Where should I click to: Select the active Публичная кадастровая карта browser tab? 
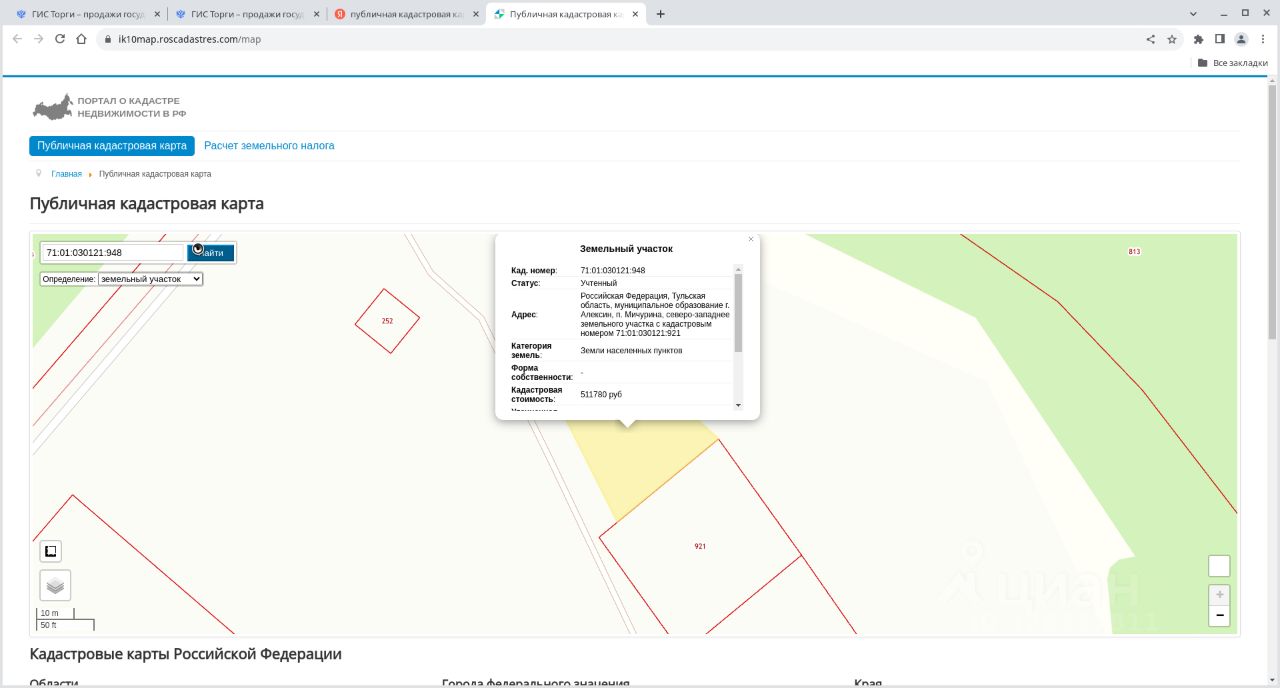pyautogui.click(x=566, y=14)
